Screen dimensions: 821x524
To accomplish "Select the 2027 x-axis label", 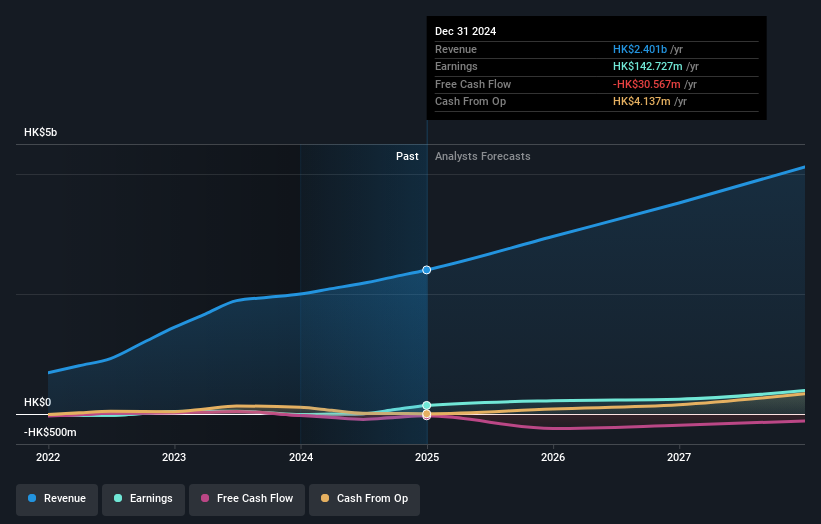I will click(679, 458).
